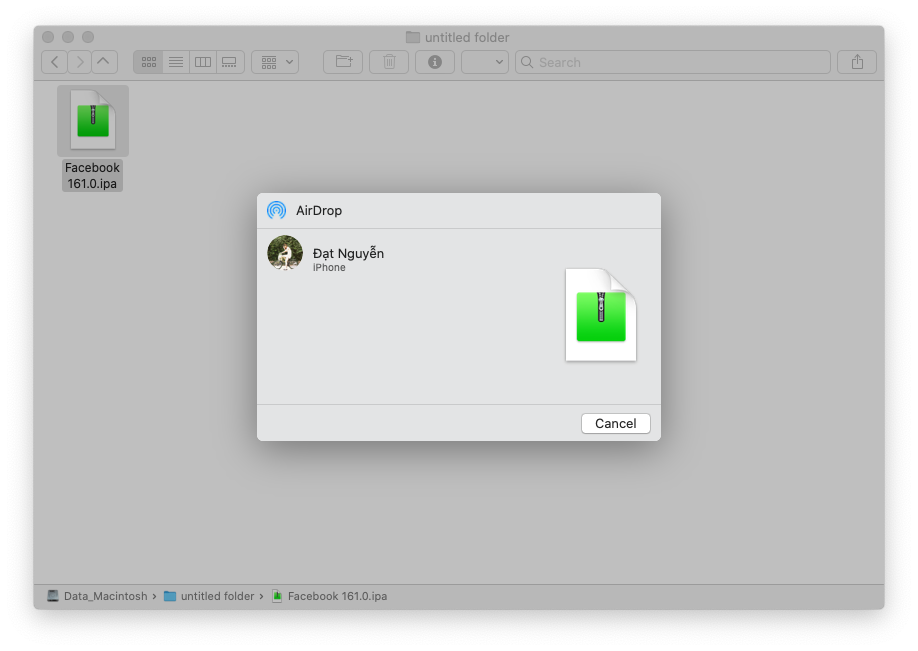Open the empty toolbar dropdown menu
This screenshot has height=651, width=918.
point(485,62)
